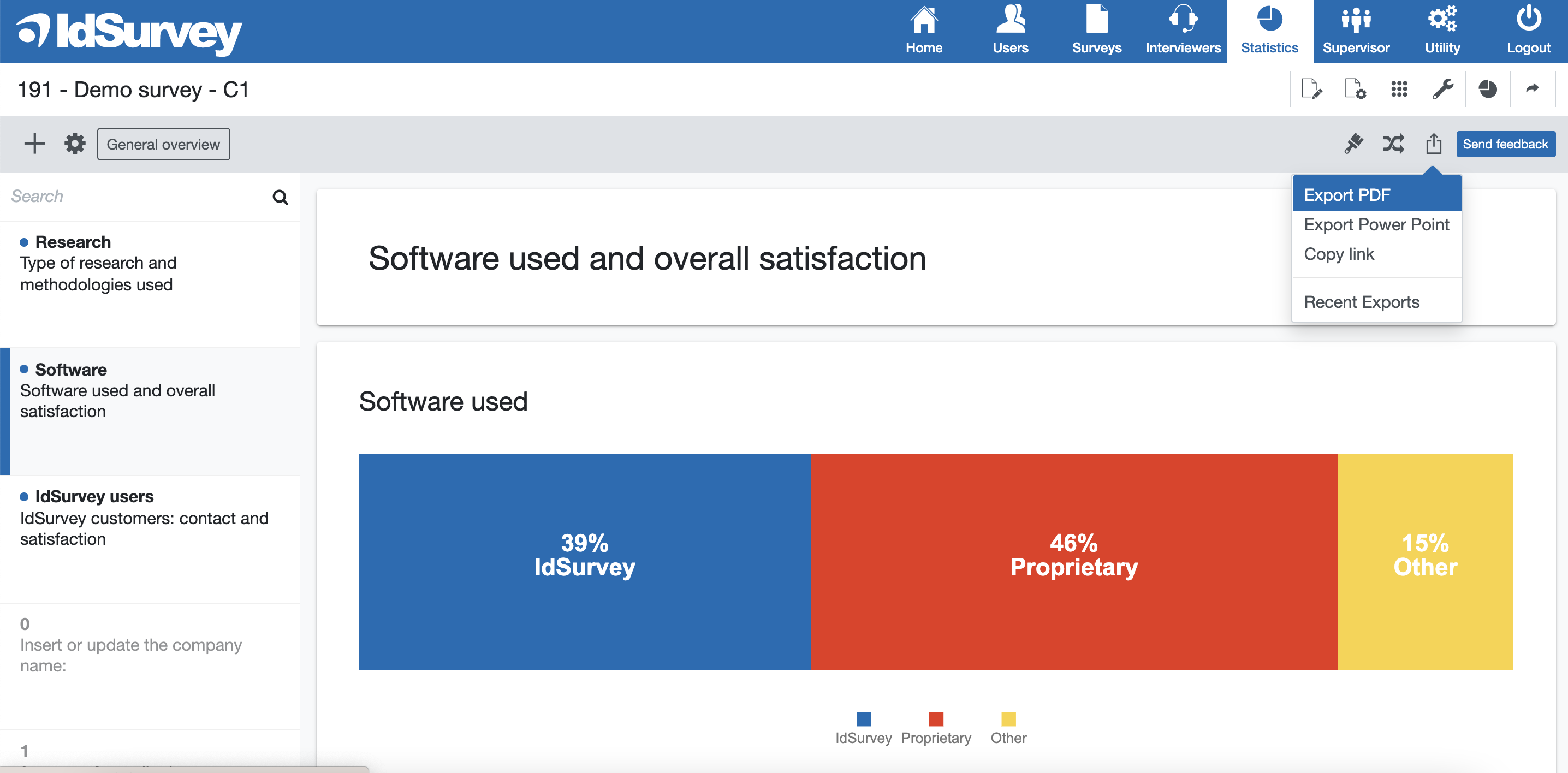Select the company name question item
Screen dimensions: 1568x773
[x=150, y=666]
